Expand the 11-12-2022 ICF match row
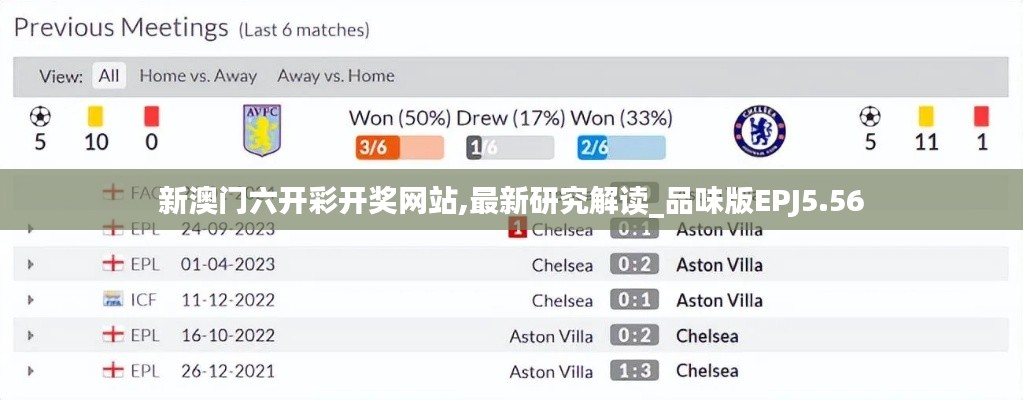Image resolution: width=1023 pixels, height=400 pixels. (x=31, y=300)
